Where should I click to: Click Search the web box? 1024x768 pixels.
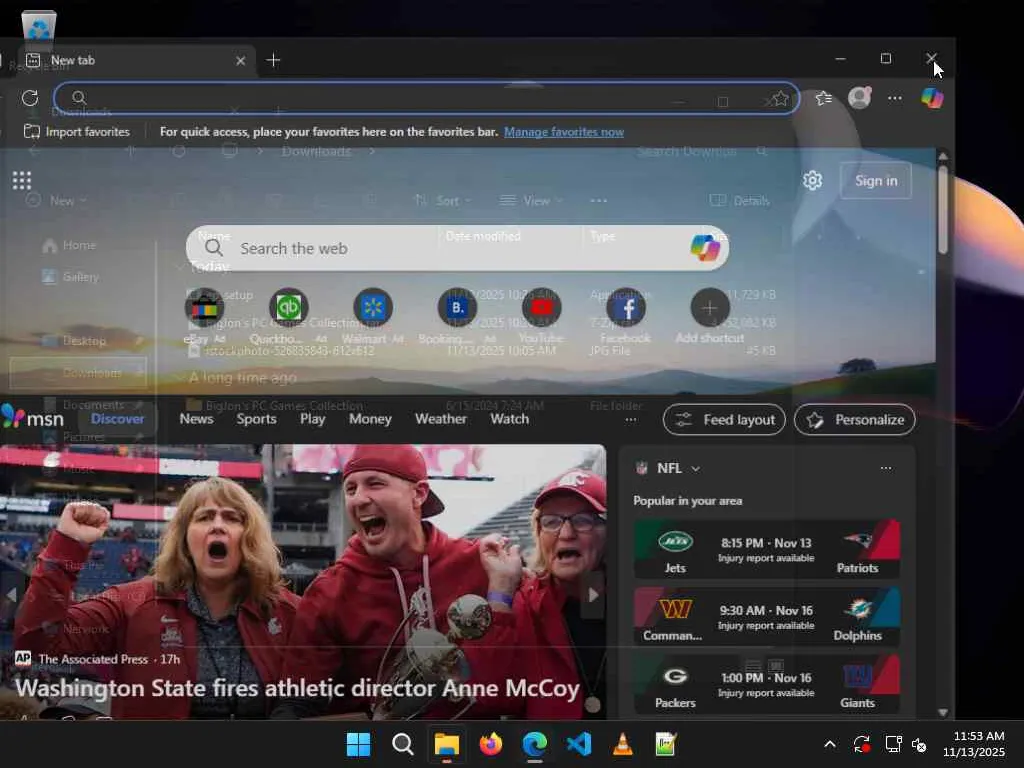457,248
